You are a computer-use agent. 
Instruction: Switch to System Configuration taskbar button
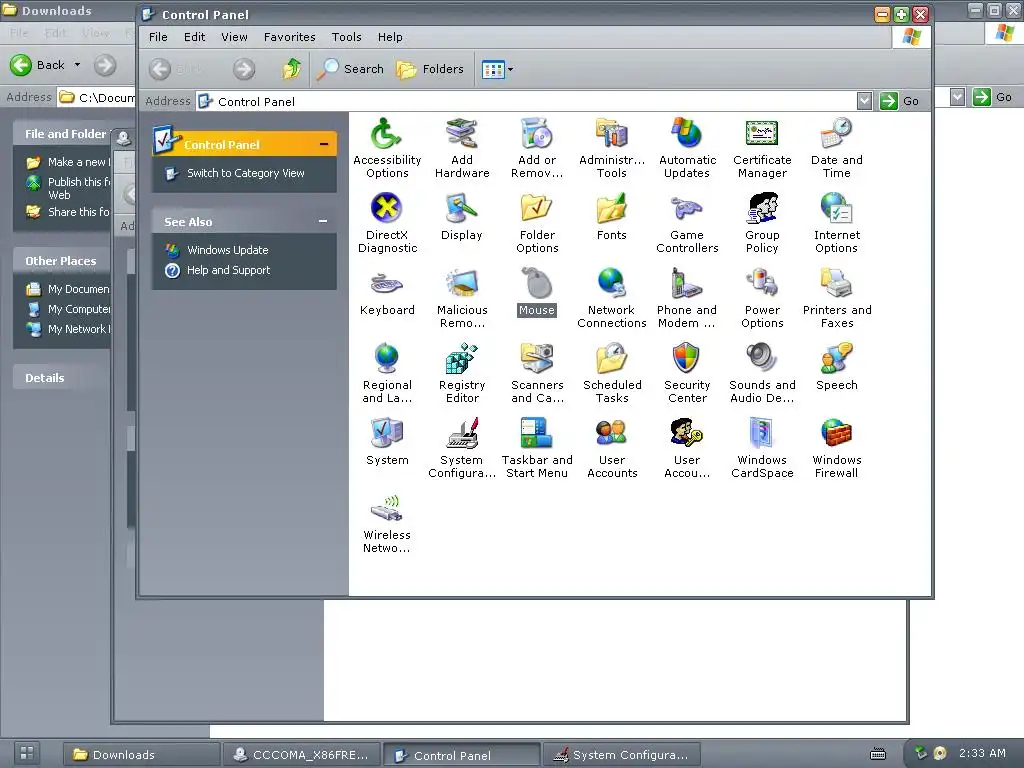pos(622,755)
